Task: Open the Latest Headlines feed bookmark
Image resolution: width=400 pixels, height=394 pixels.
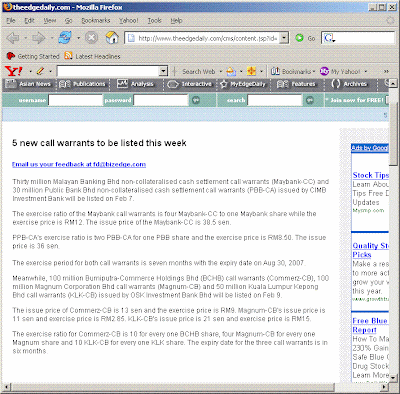Action: coord(92,56)
